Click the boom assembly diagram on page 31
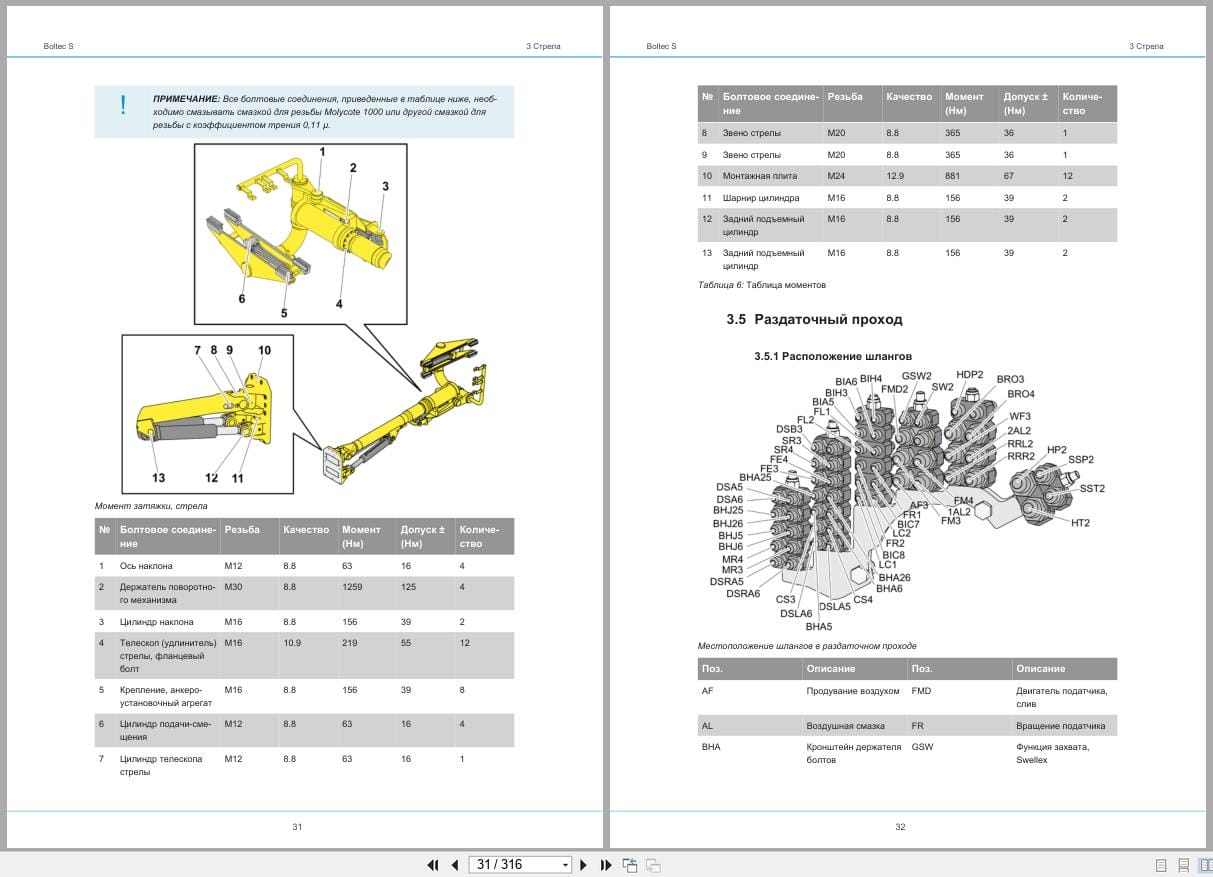 [300, 230]
